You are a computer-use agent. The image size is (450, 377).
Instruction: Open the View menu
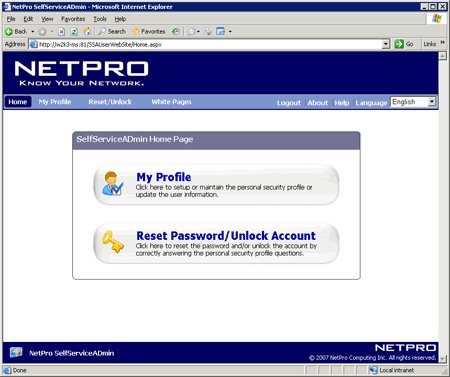click(47, 19)
